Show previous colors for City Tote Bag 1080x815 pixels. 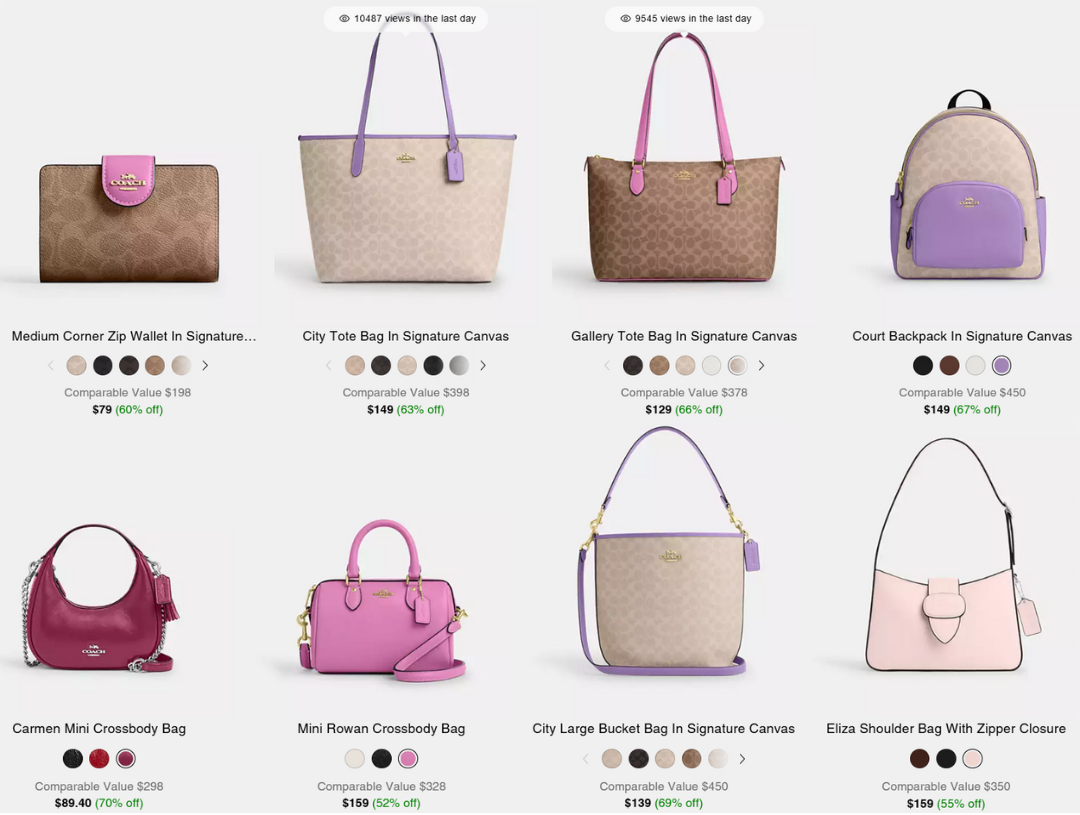[x=329, y=366]
